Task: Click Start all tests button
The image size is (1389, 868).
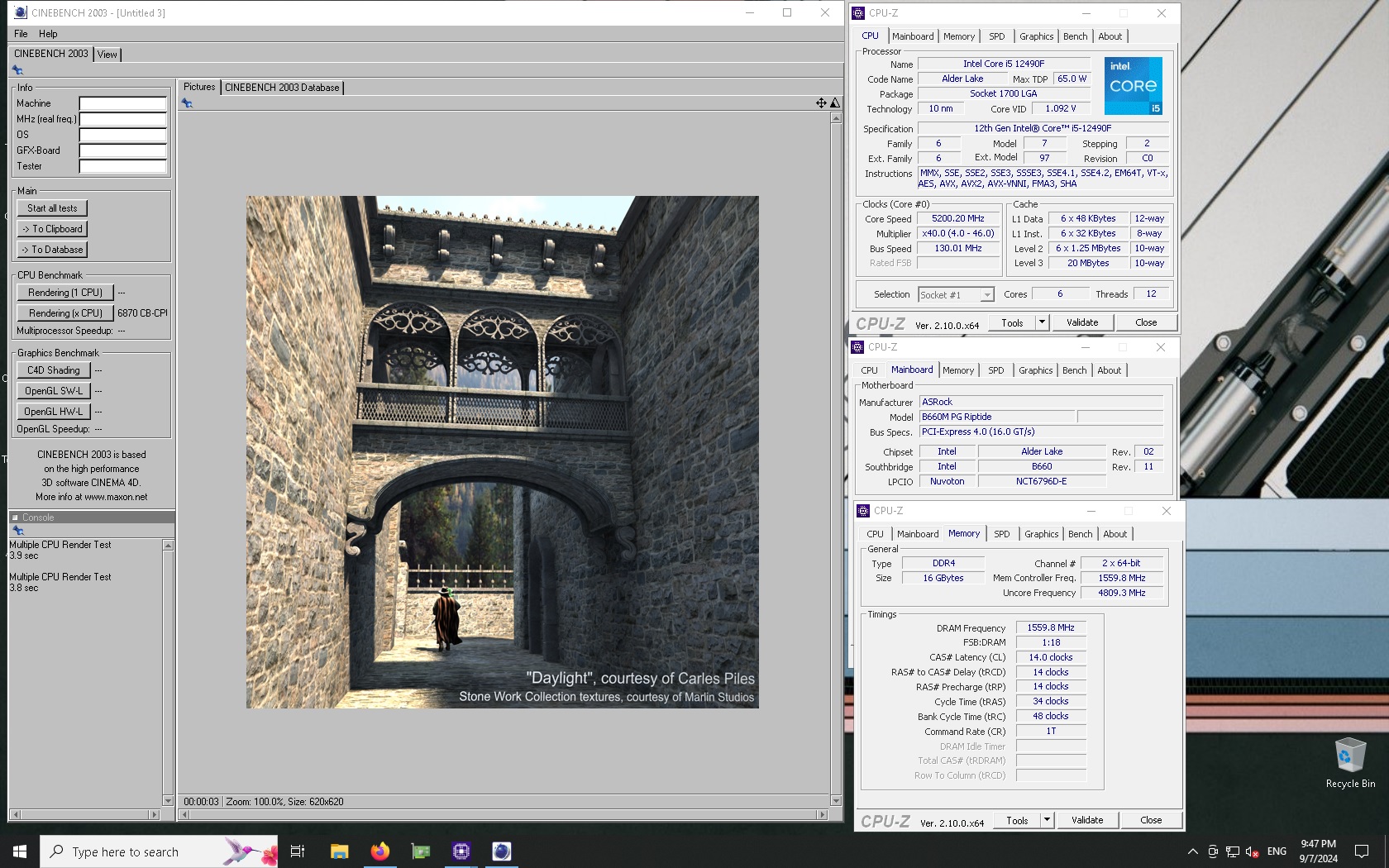Action: coord(52,208)
